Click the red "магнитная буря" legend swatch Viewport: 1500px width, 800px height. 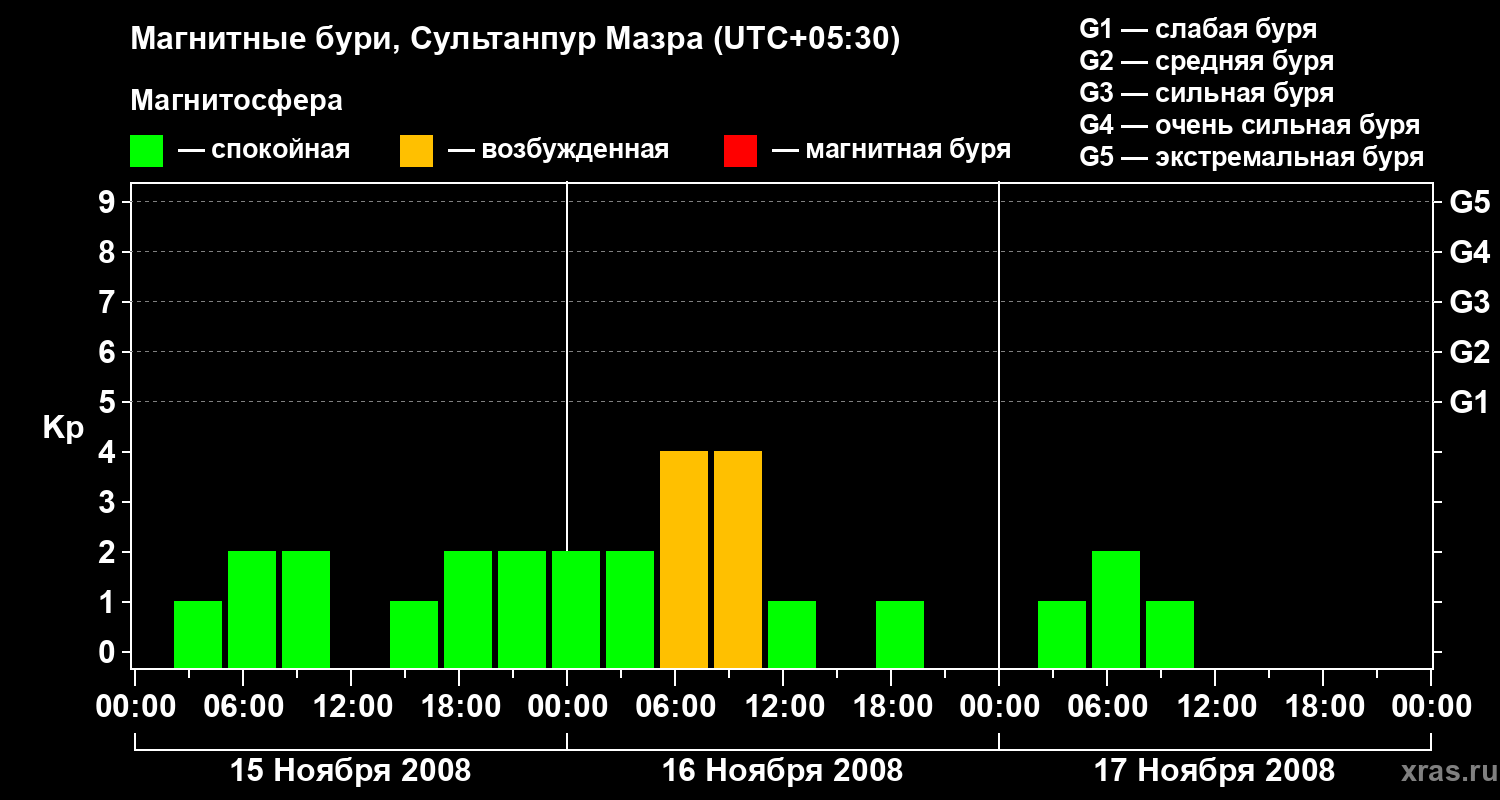[x=740, y=151]
